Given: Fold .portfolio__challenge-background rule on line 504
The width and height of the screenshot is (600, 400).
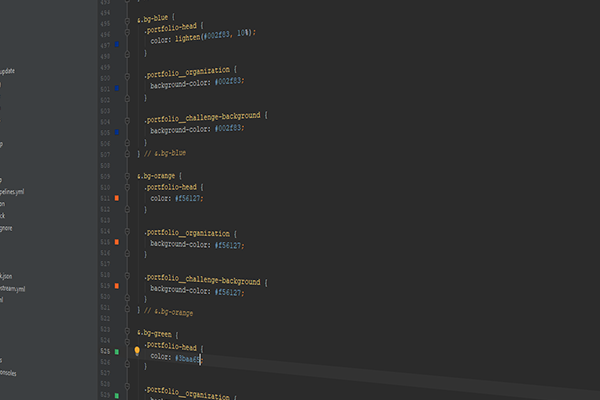Looking at the screenshot, I should pyautogui.click(x=127, y=121).
